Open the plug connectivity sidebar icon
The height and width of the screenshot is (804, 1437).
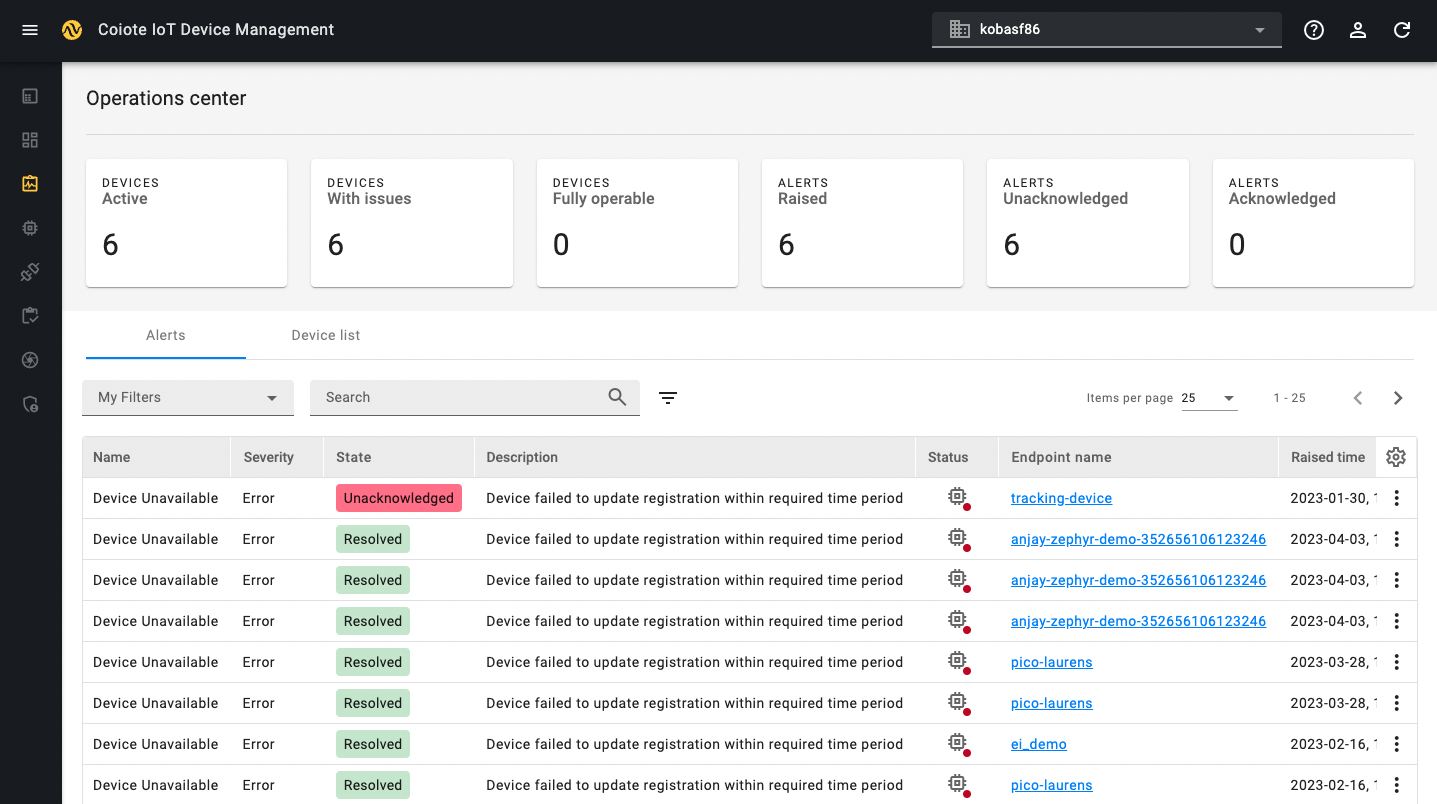(x=30, y=272)
